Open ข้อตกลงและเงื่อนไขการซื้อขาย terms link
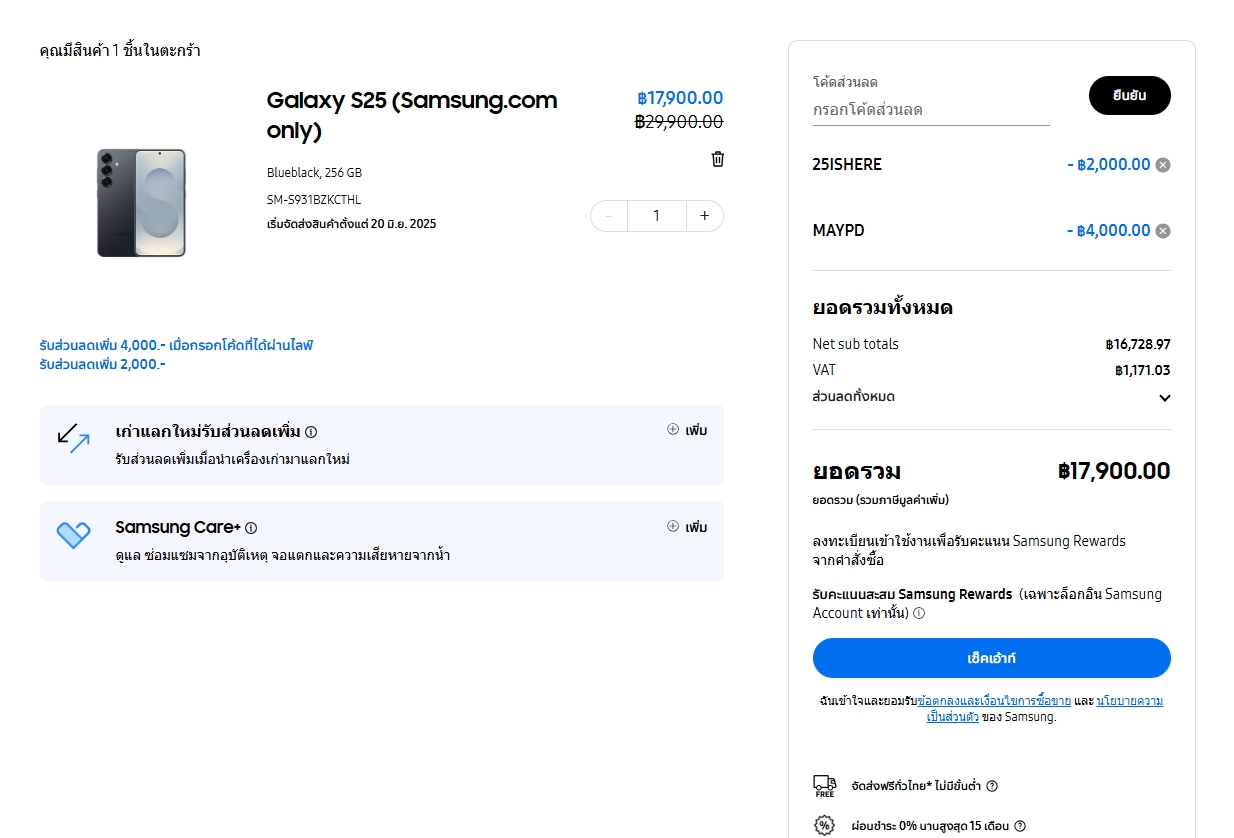Viewport: 1234px width, 838px height. click(x=994, y=701)
